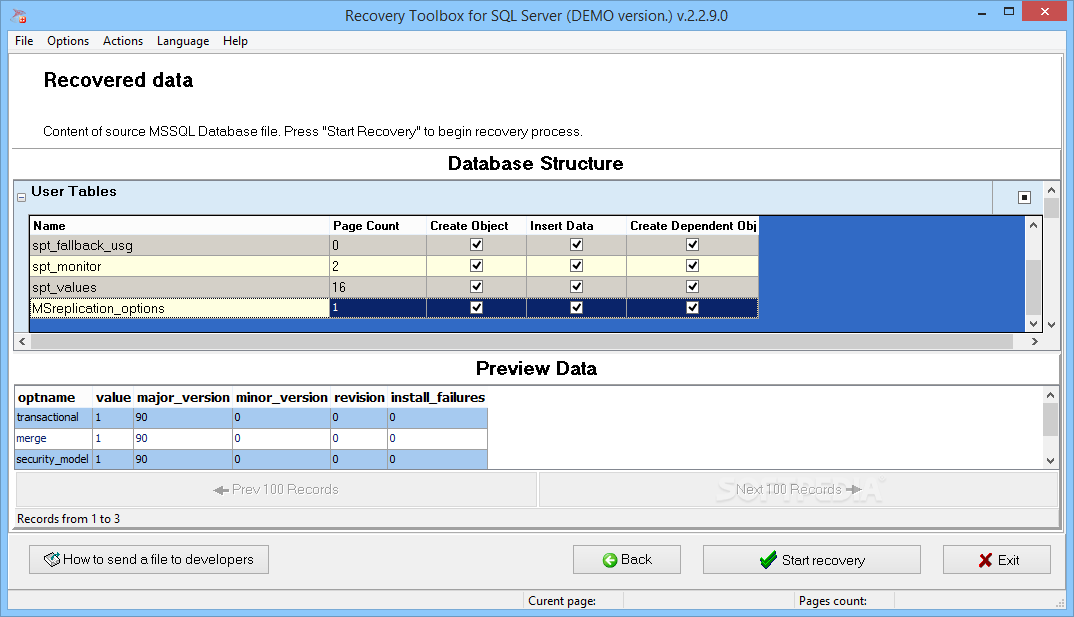
Task: Click Prev 100 Records button
Action: (x=276, y=490)
